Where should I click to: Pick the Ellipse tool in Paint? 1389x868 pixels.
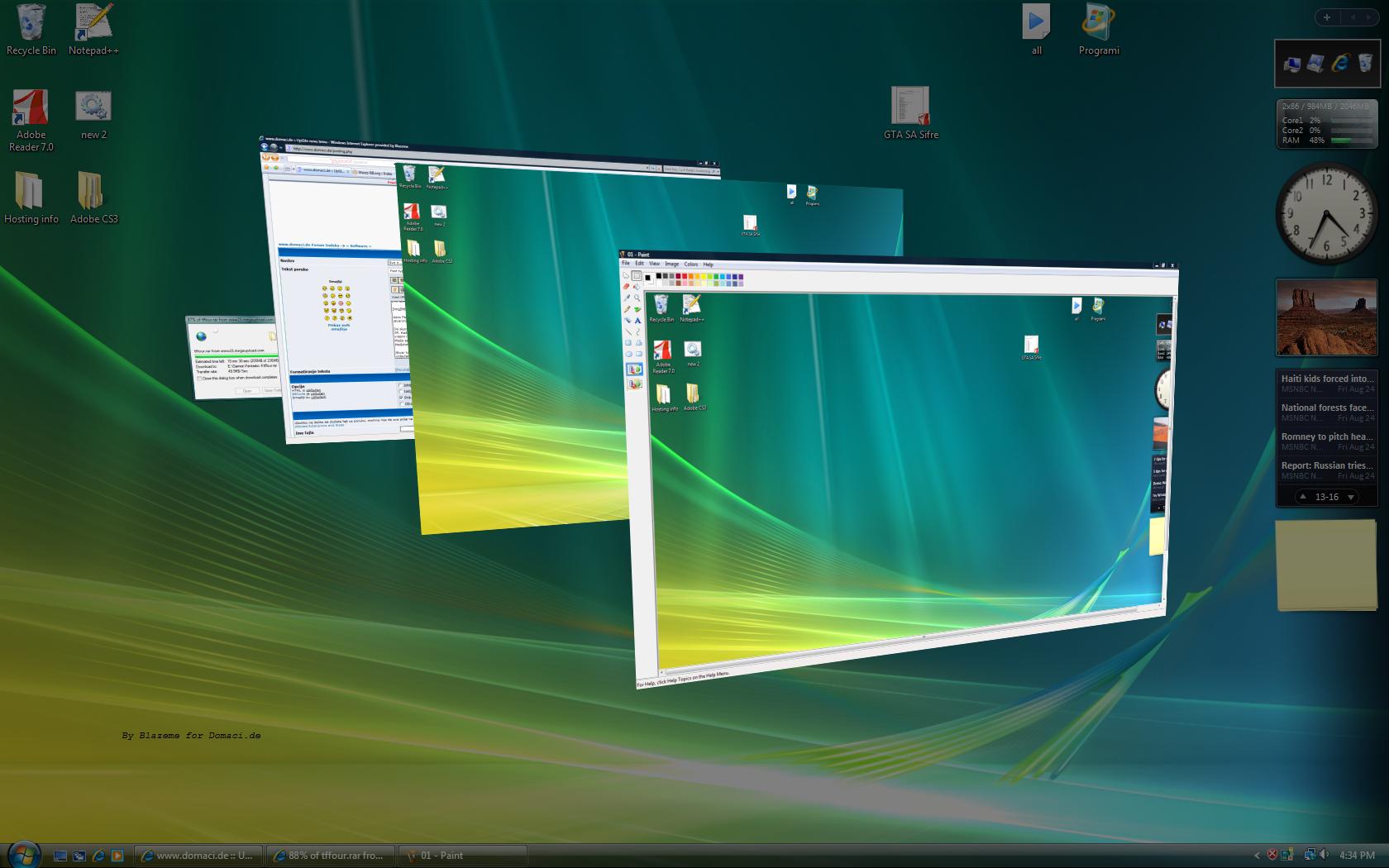coord(628,354)
